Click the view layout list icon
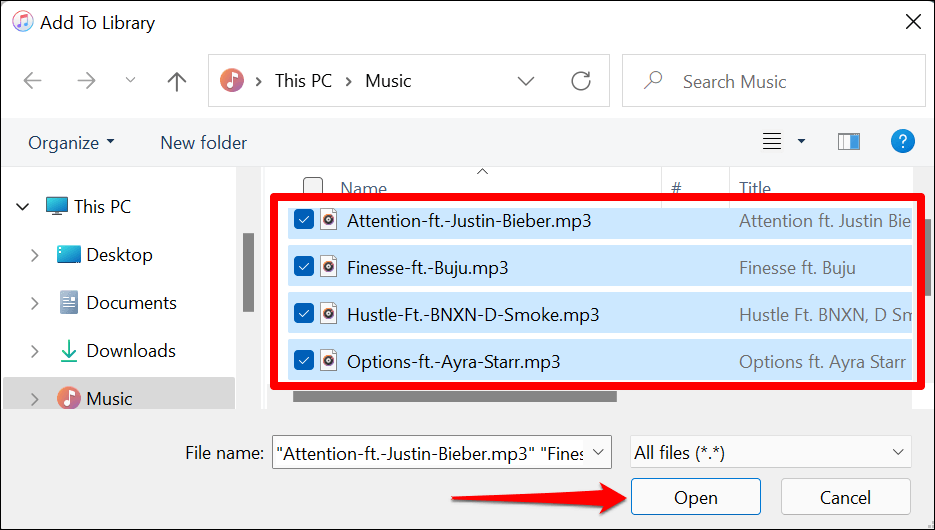Image resolution: width=935 pixels, height=530 pixels. point(772,142)
